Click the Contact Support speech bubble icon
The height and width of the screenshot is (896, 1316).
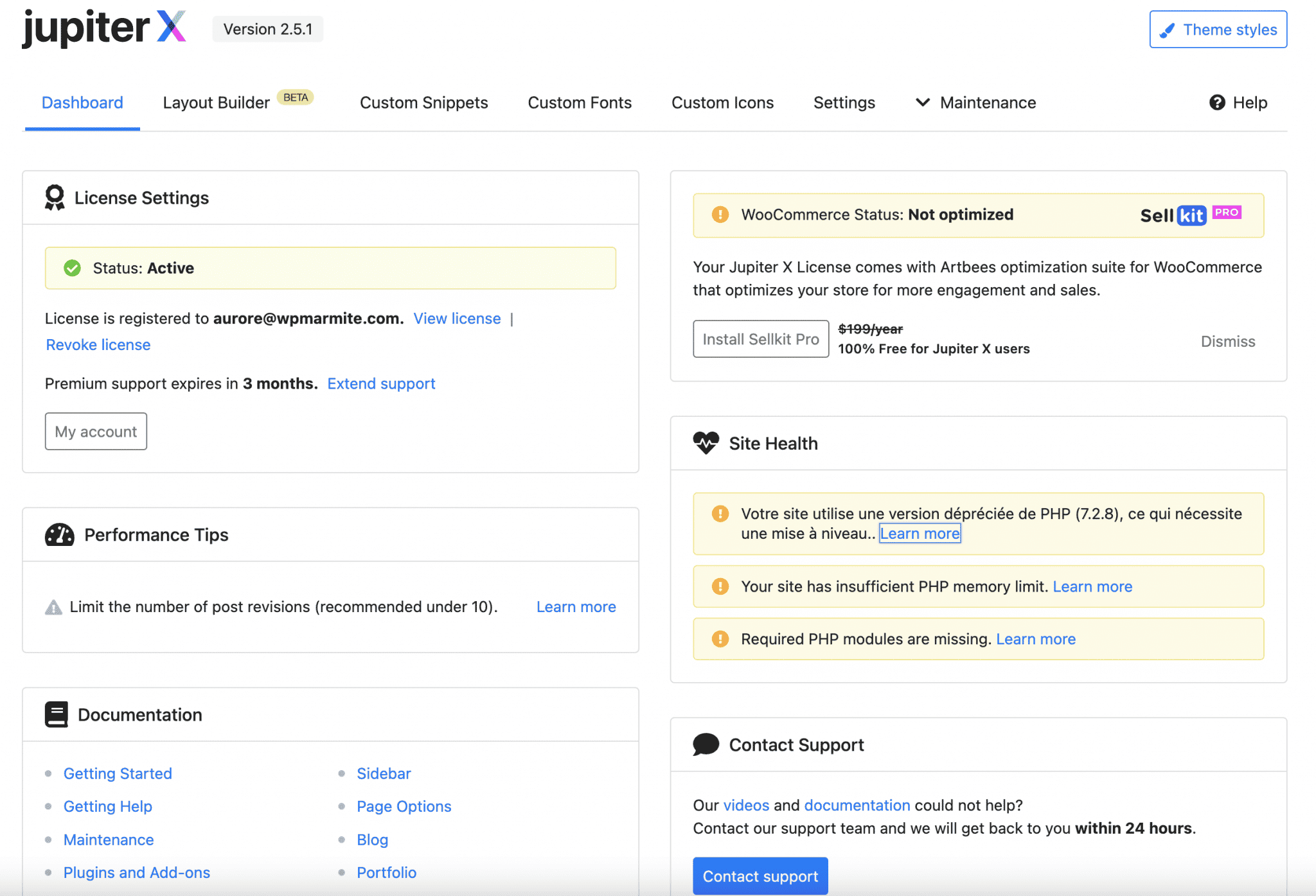coord(706,744)
